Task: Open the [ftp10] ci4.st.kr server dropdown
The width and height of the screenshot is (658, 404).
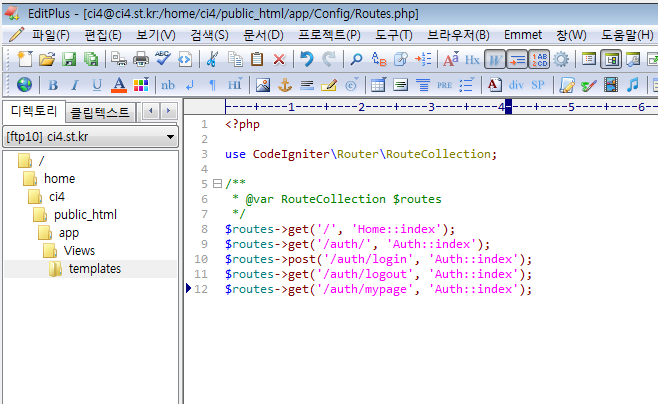Action: coord(91,137)
